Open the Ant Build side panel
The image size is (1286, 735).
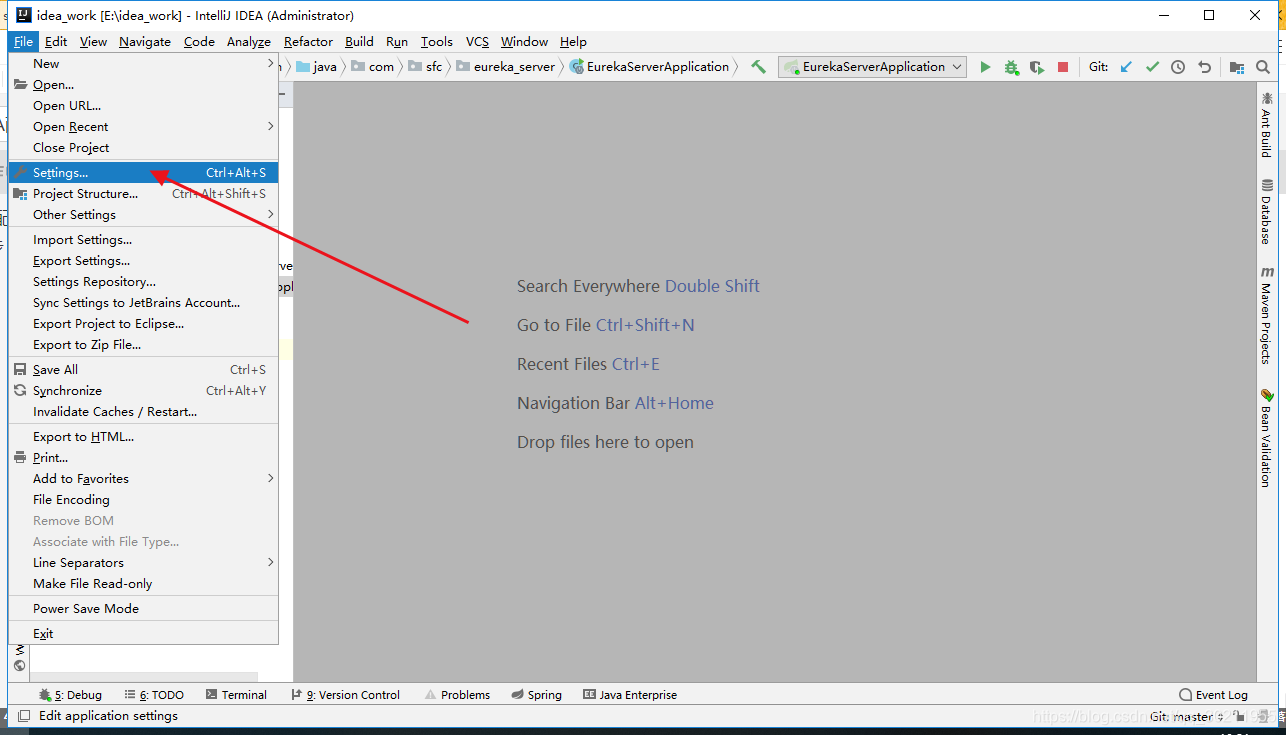(x=1267, y=124)
